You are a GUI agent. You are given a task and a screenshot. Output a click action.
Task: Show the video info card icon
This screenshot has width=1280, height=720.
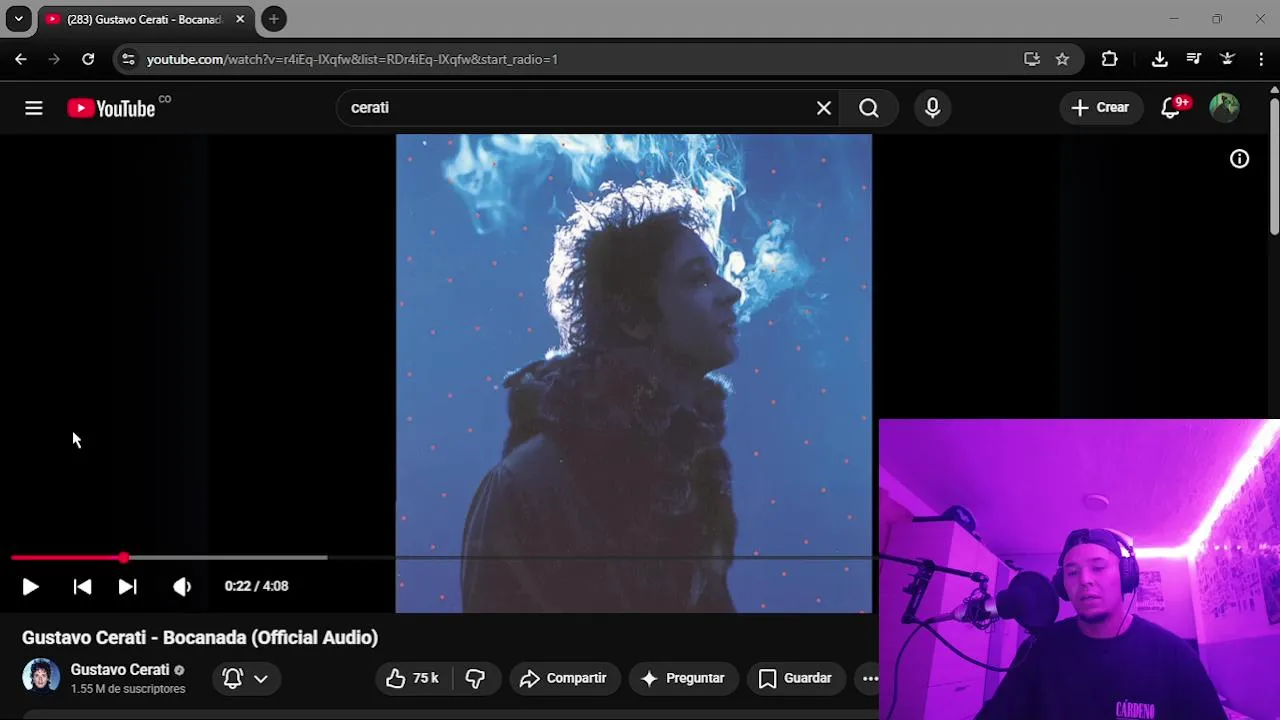[1239, 159]
